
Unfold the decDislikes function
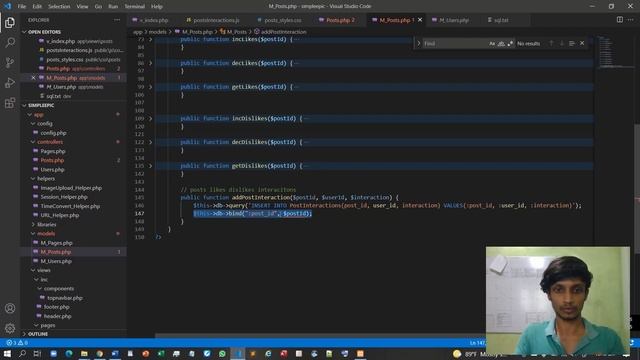[x=151, y=142]
